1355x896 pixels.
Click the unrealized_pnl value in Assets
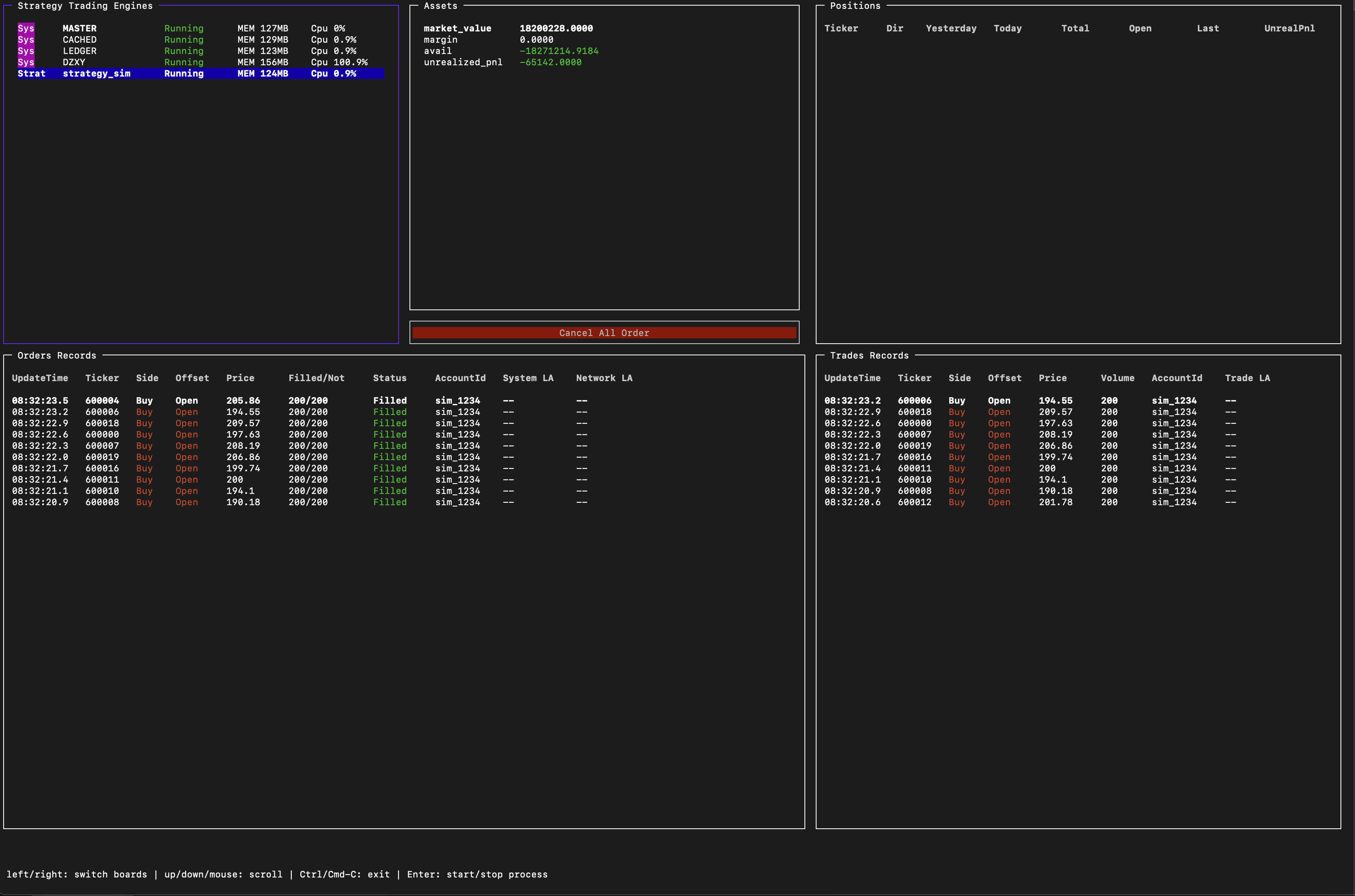(551, 62)
